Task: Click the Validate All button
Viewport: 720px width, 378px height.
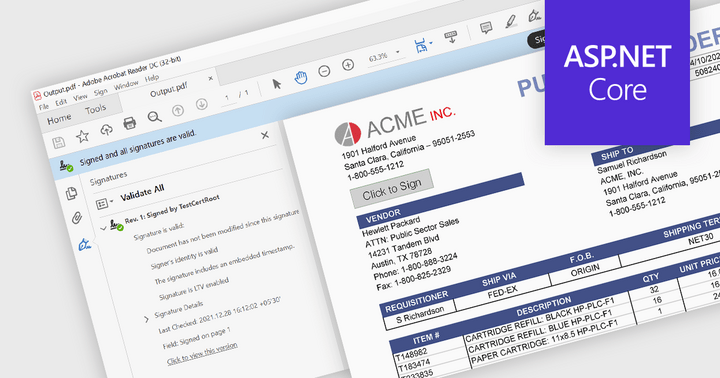Action: tap(142, 193)
